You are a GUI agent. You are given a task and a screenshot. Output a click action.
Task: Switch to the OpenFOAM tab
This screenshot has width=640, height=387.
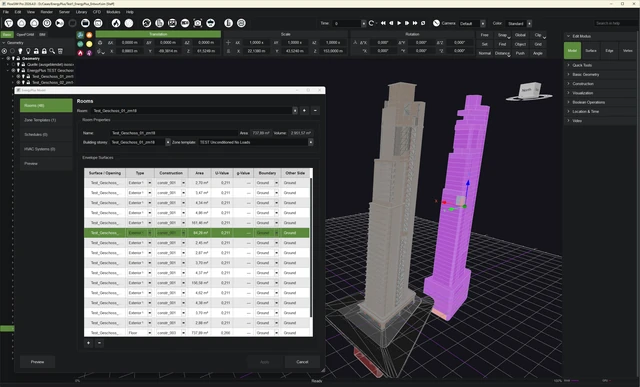25,35
